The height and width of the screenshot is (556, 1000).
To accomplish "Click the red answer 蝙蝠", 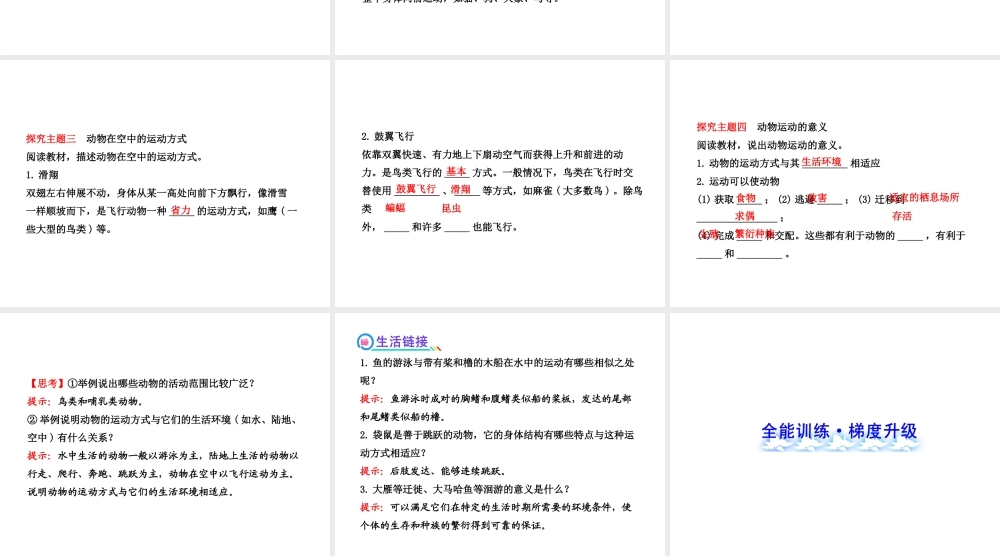I will pyautogui.click(x=395, y=208).
